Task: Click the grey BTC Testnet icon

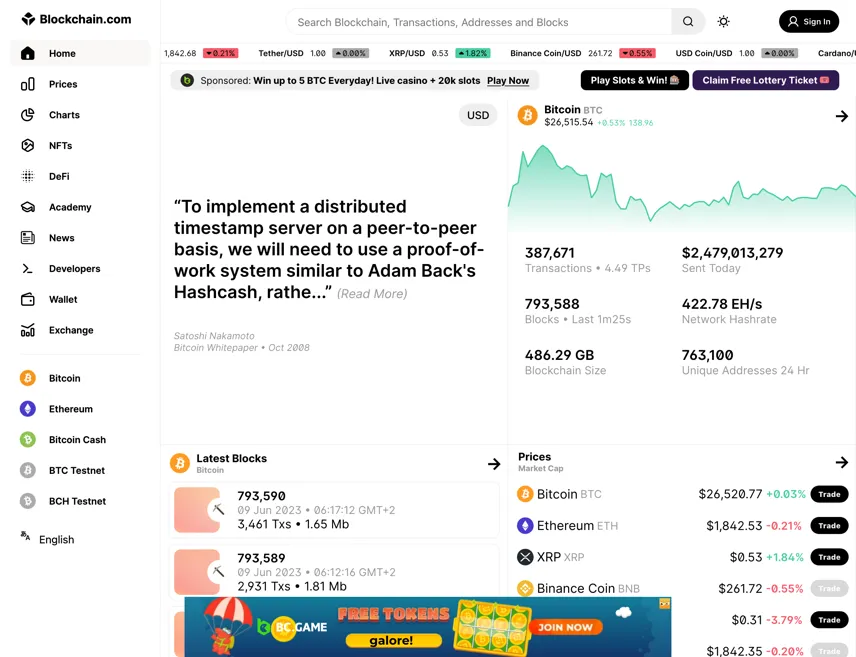Action: [x=28, y=470]
